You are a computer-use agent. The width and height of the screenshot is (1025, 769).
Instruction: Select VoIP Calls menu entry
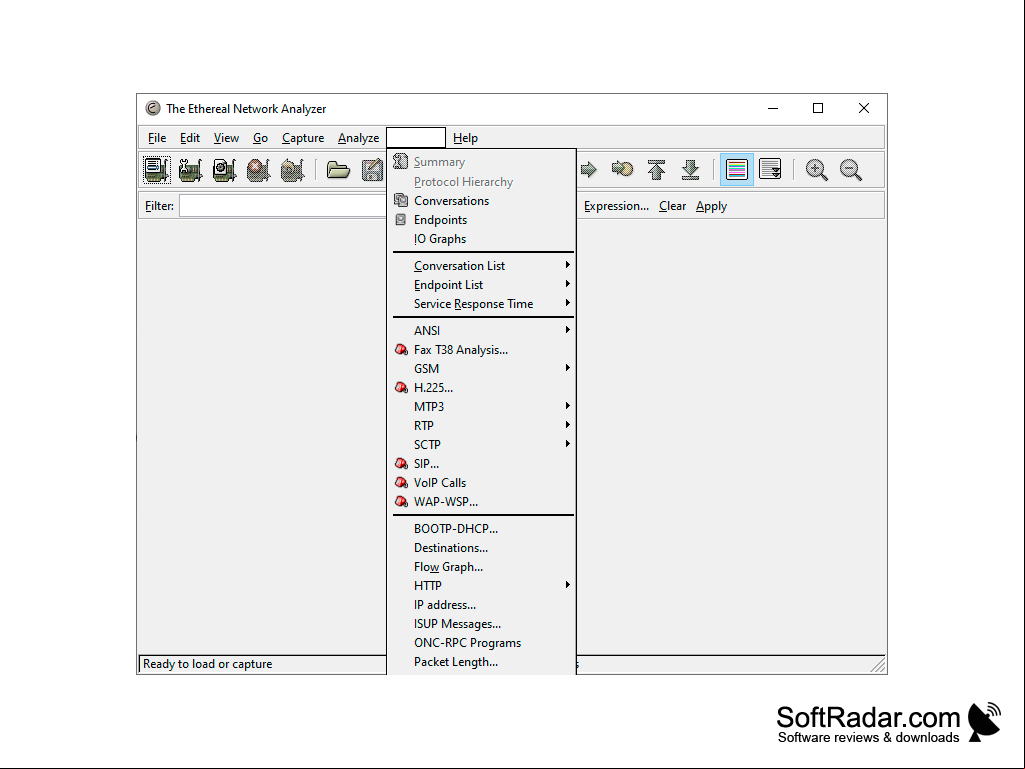(x=483, y=482)
